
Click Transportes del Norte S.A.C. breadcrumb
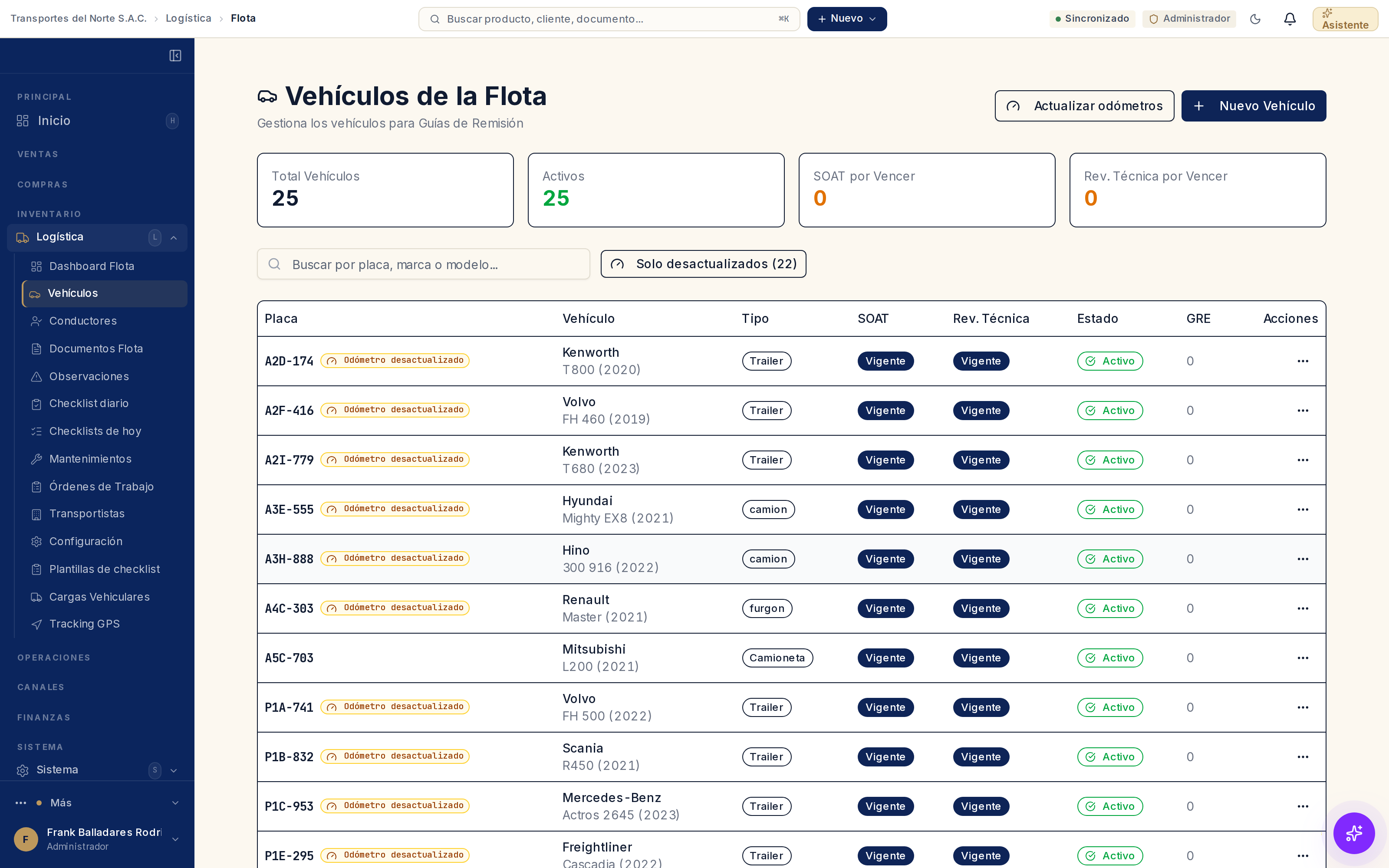point(79,18)
